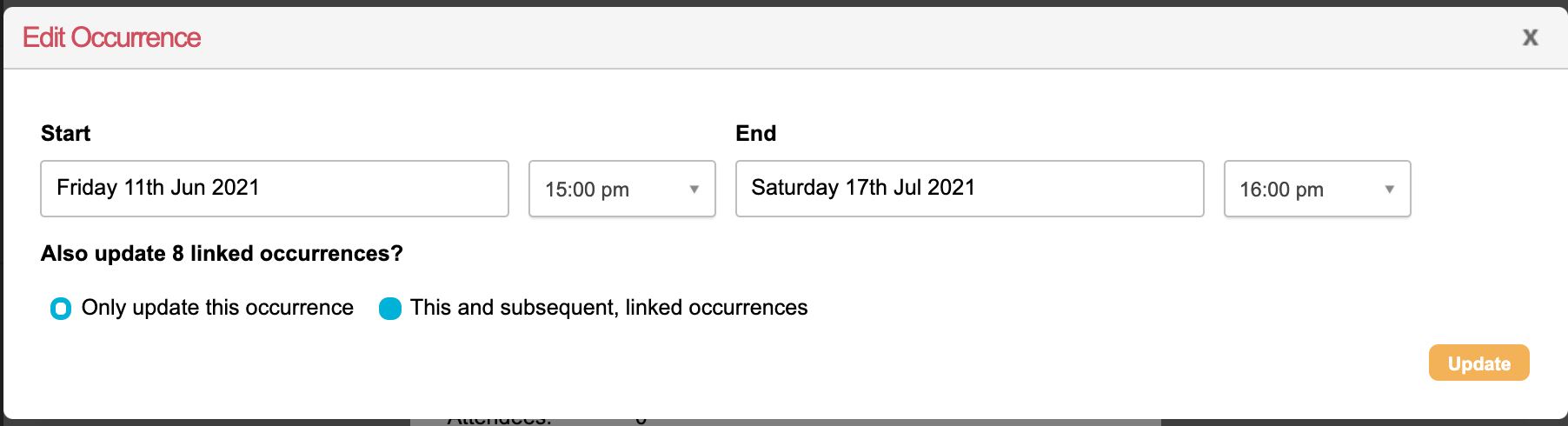Click the start time dropdown arrow
The height and width of the screenshot is (426, 1568).
(x=694, y=190)
